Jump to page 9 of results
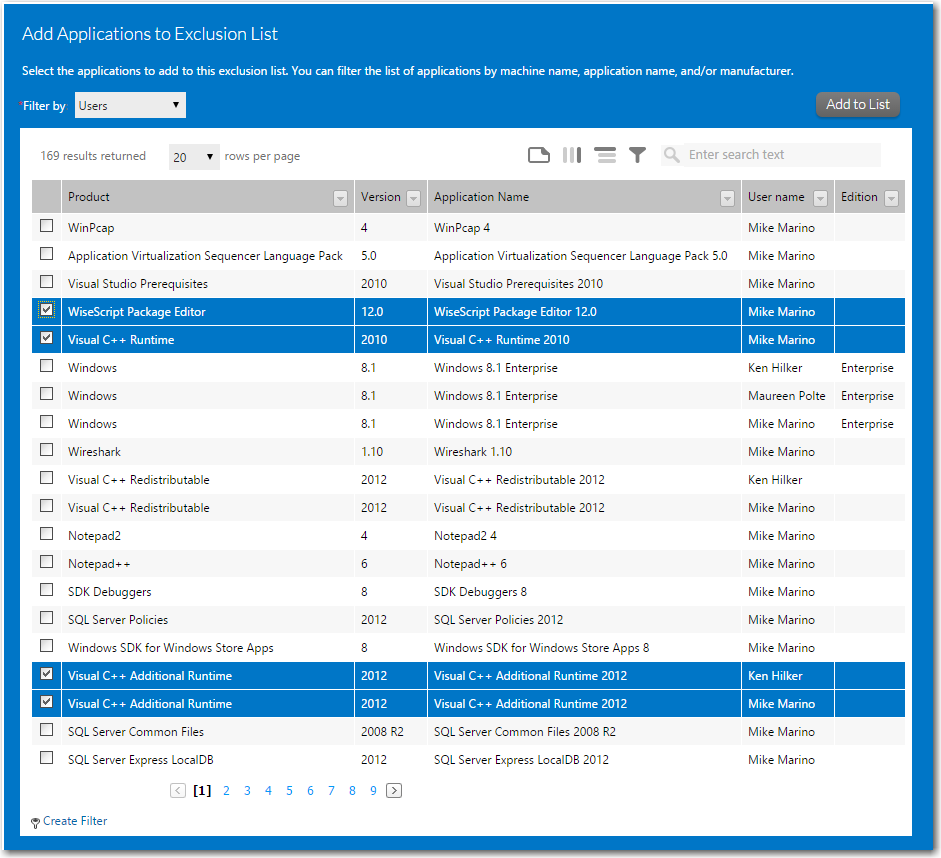Viewport: 941px width, 858px height. coord(373,791)
